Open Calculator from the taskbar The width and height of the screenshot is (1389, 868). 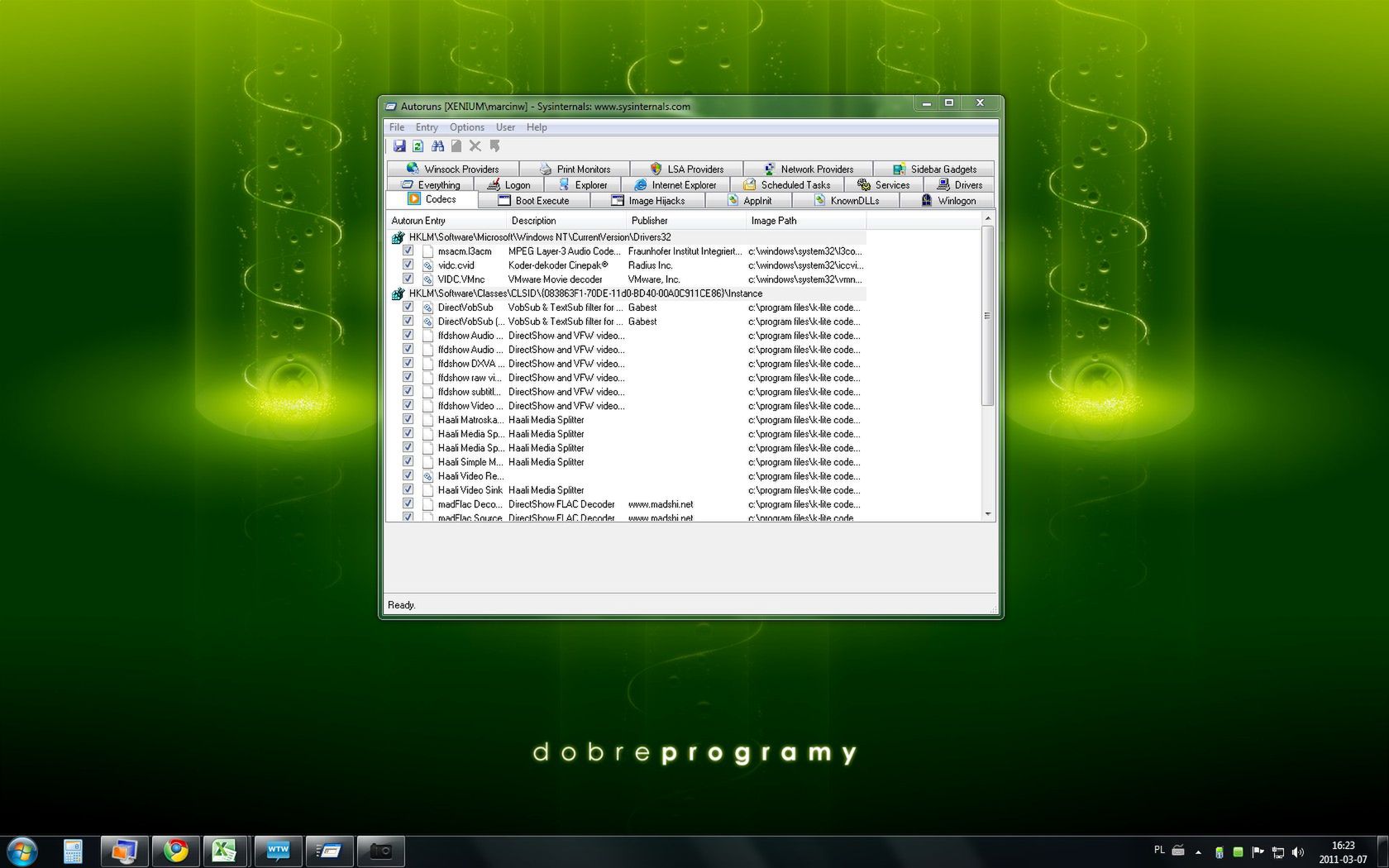coord(73,851)
